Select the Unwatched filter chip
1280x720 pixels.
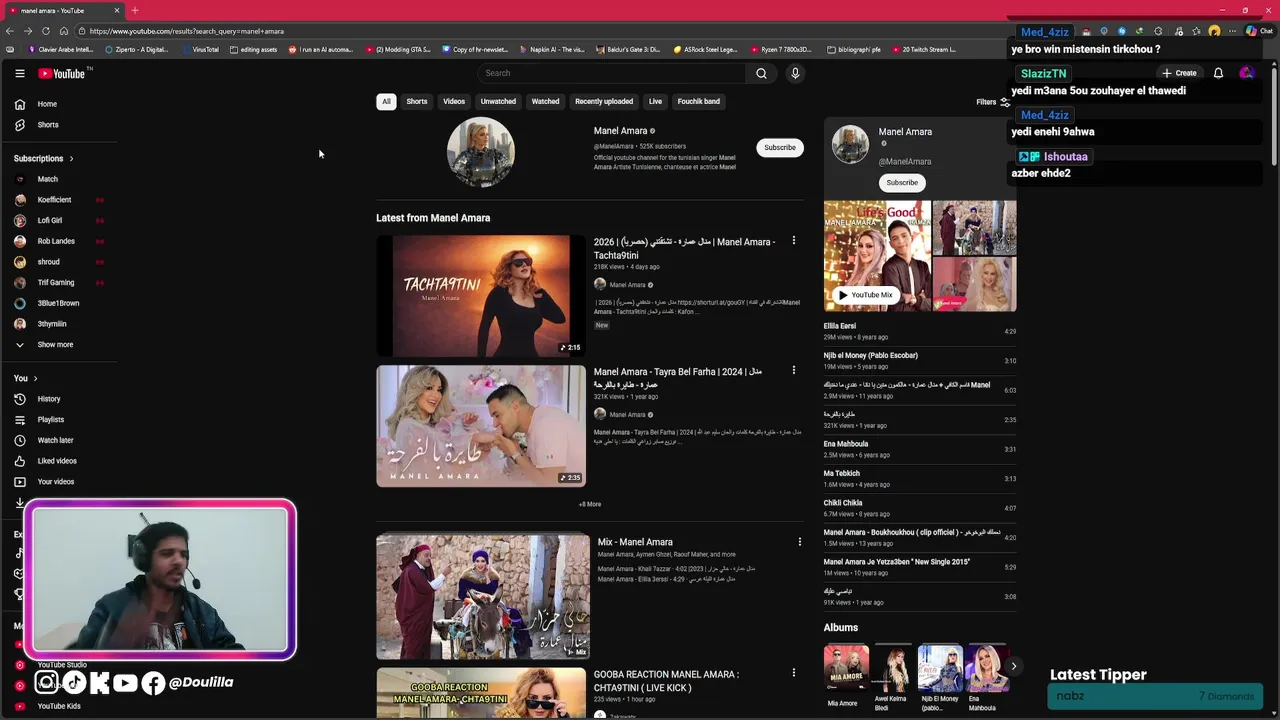498,101
